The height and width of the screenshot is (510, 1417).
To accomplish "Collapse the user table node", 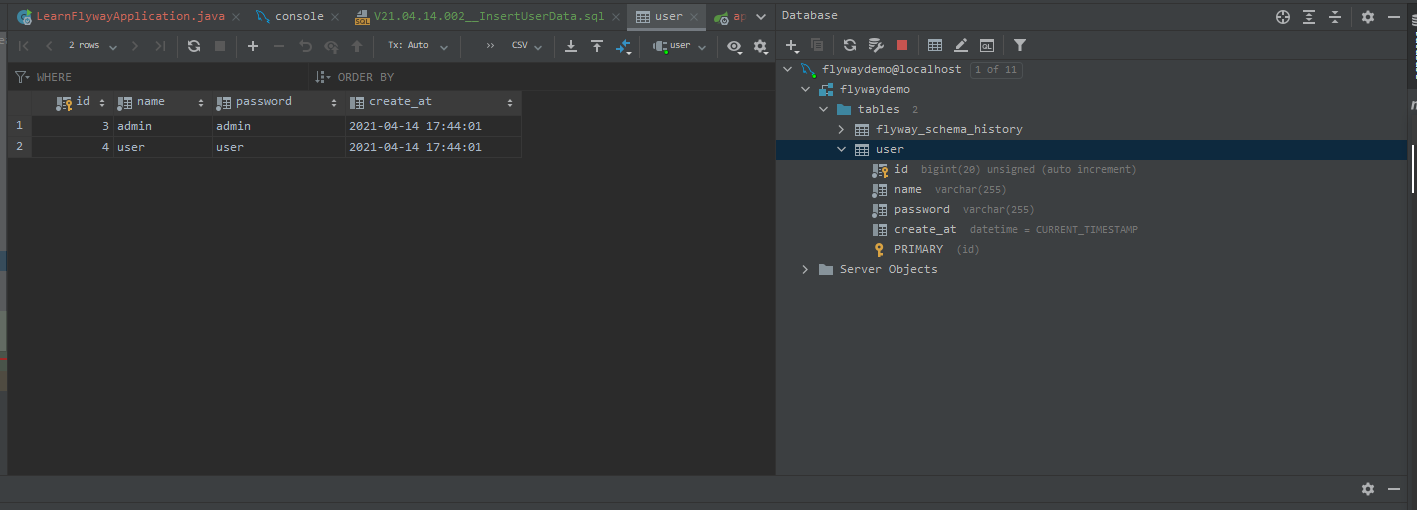I will 841,150.
